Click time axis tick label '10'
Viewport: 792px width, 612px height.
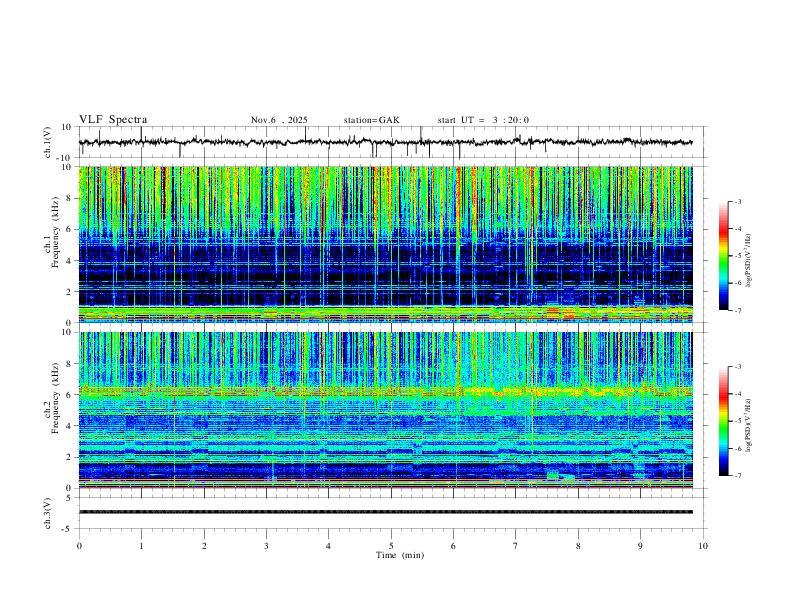tap(703, 546)
